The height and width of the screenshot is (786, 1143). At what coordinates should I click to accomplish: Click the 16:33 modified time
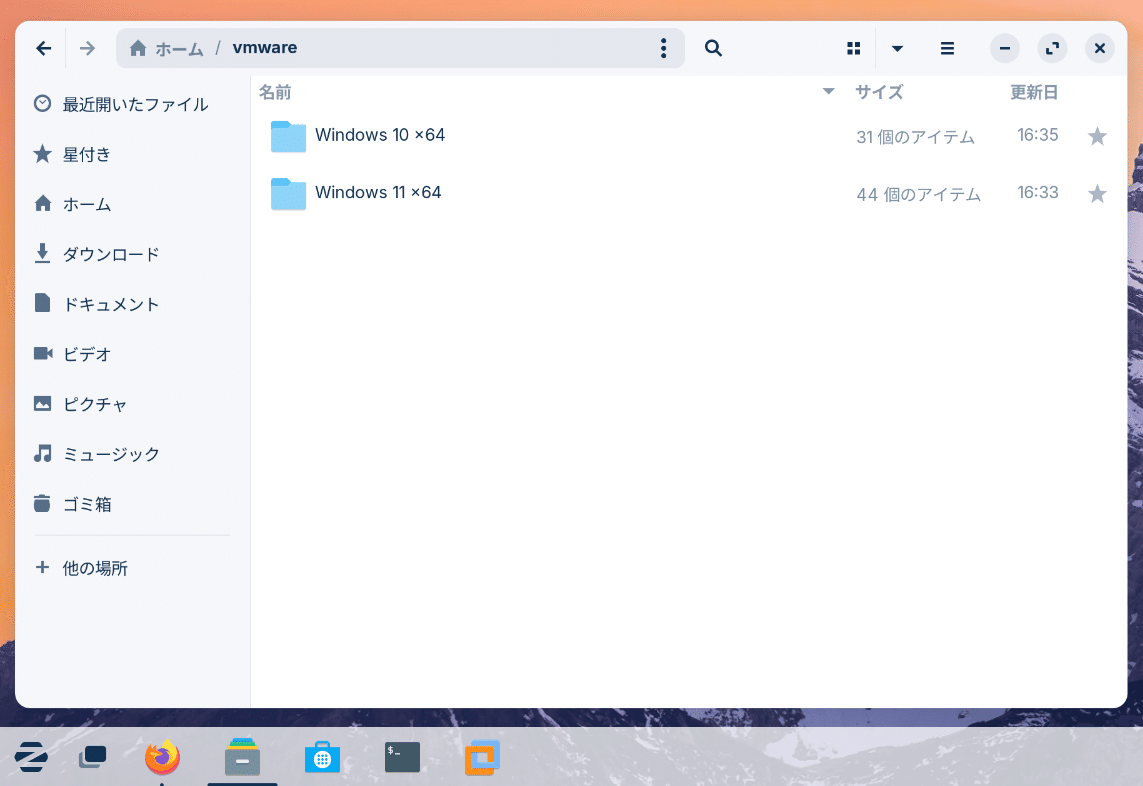(x=1037, y=192)
